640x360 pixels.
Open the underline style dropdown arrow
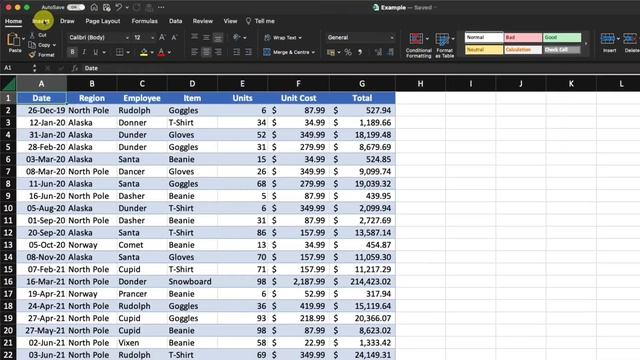click(104, 52)
